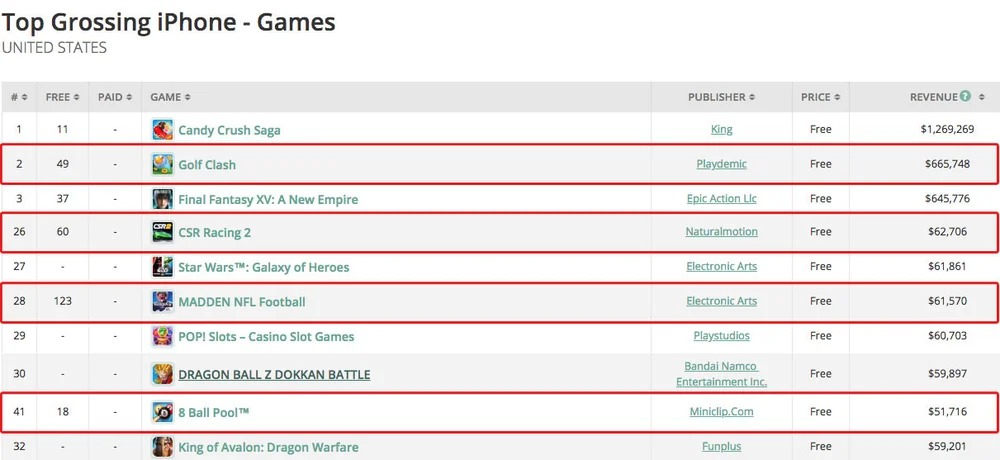Open the MADDEN NFL Football app icon
1000x460 pixels.
tap(163, 302)
